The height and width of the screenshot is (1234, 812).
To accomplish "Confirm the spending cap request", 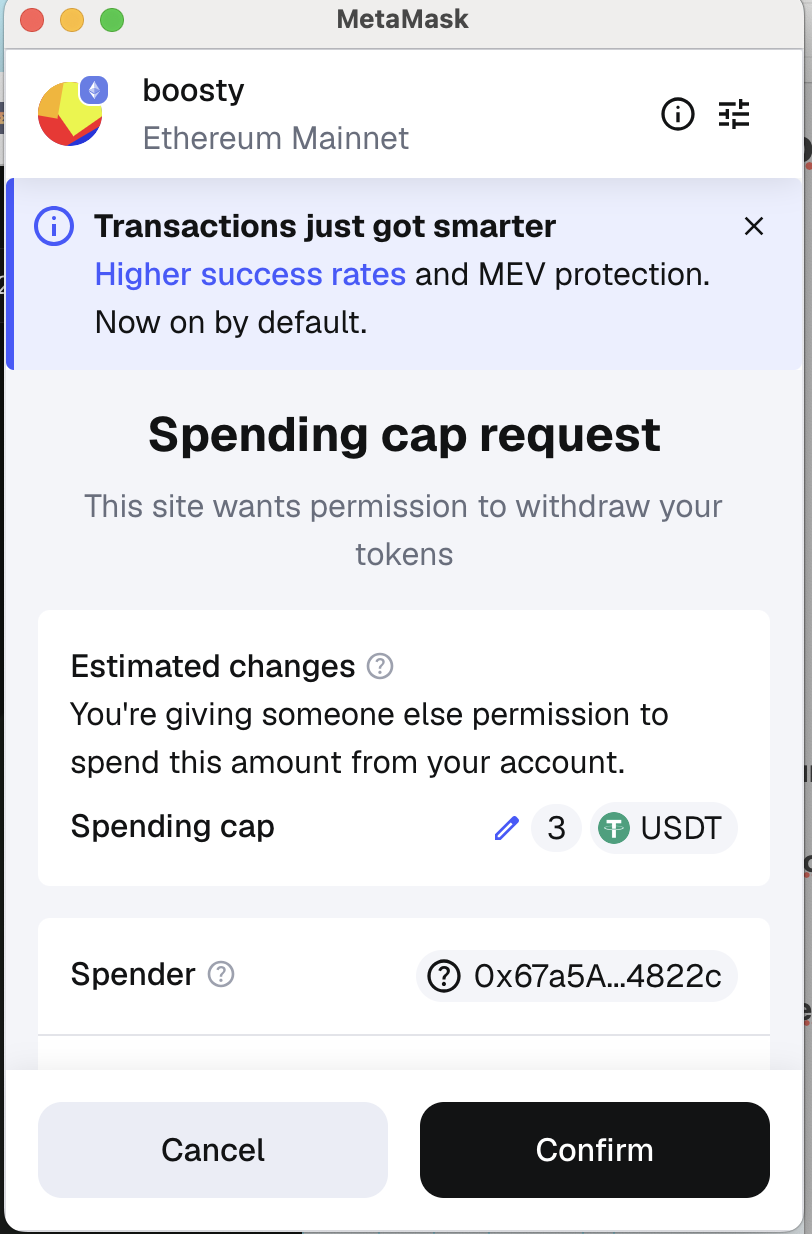I will 594,1150.
